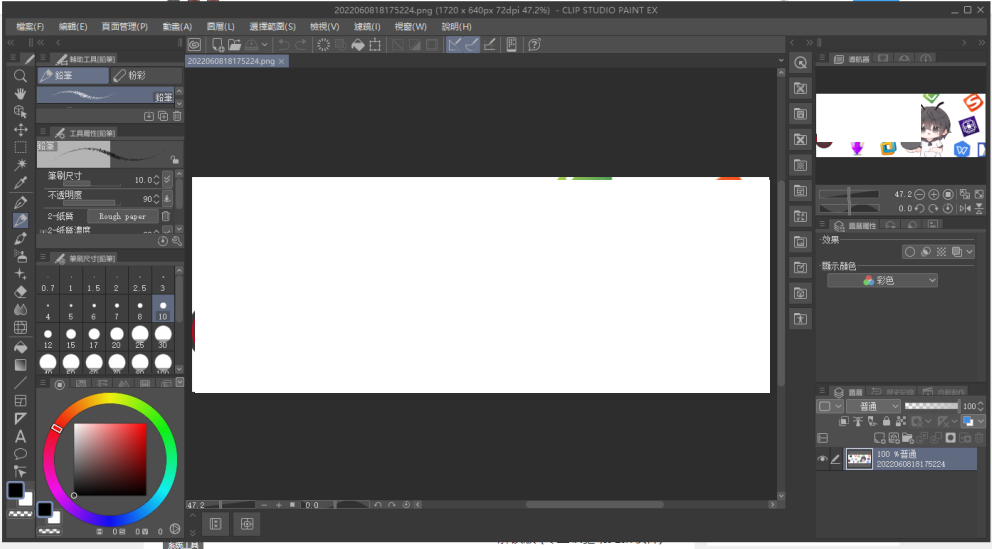Toggle visibility eye of layer 2022060818175224
The height and width of the screenshot is (549, 992).
click(x=822, y=459)
